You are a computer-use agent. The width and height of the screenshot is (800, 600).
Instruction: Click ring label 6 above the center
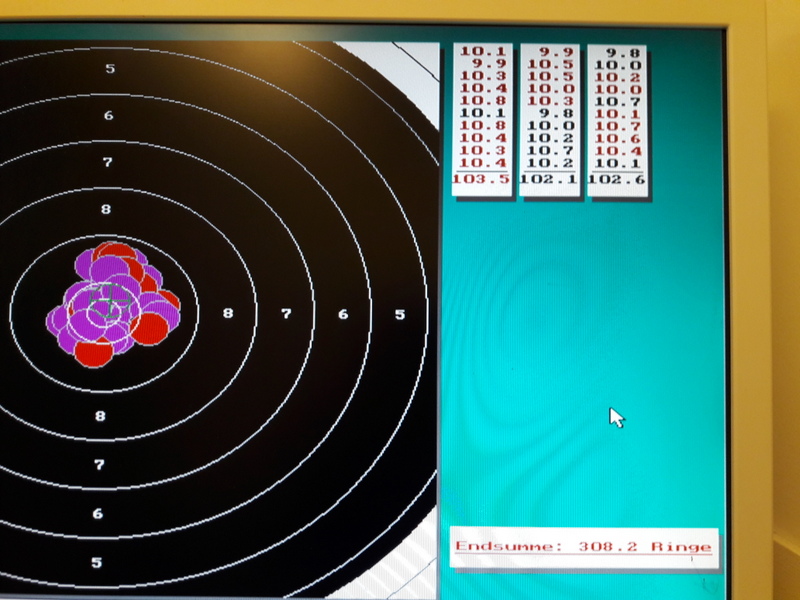(x=108, y=116)
